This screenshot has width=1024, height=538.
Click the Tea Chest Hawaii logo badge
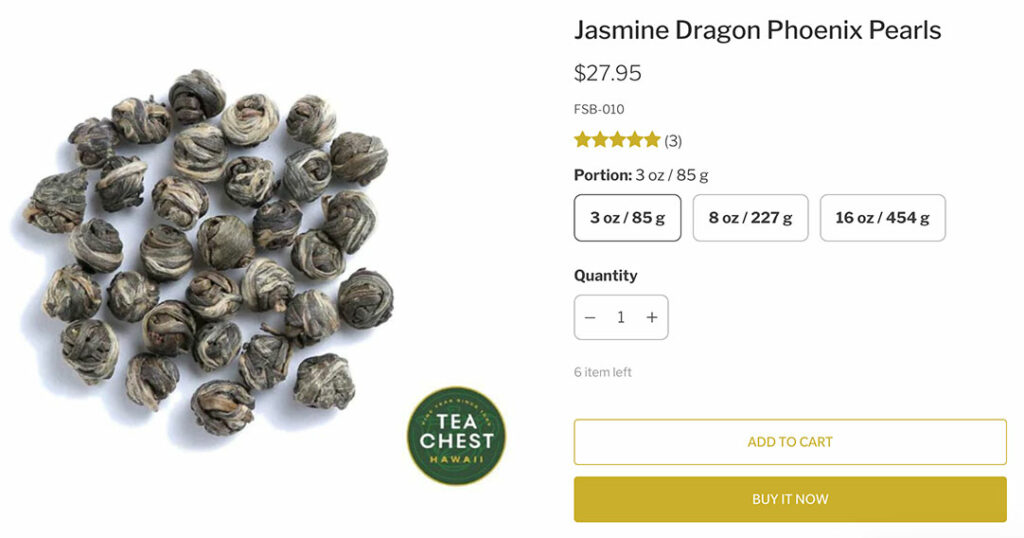(x=456, y=435)
